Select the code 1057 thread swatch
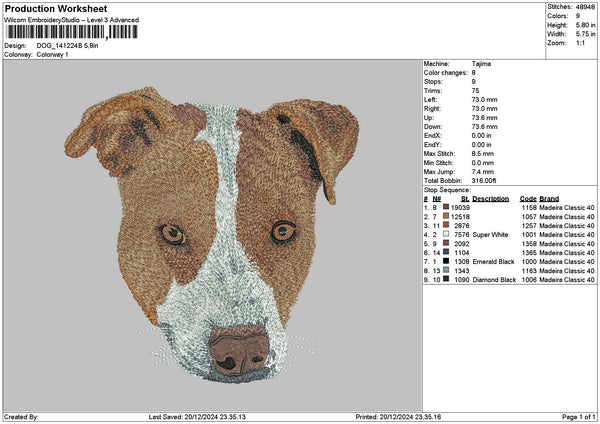This screenshot has width=600, height=424. (446, 216)
